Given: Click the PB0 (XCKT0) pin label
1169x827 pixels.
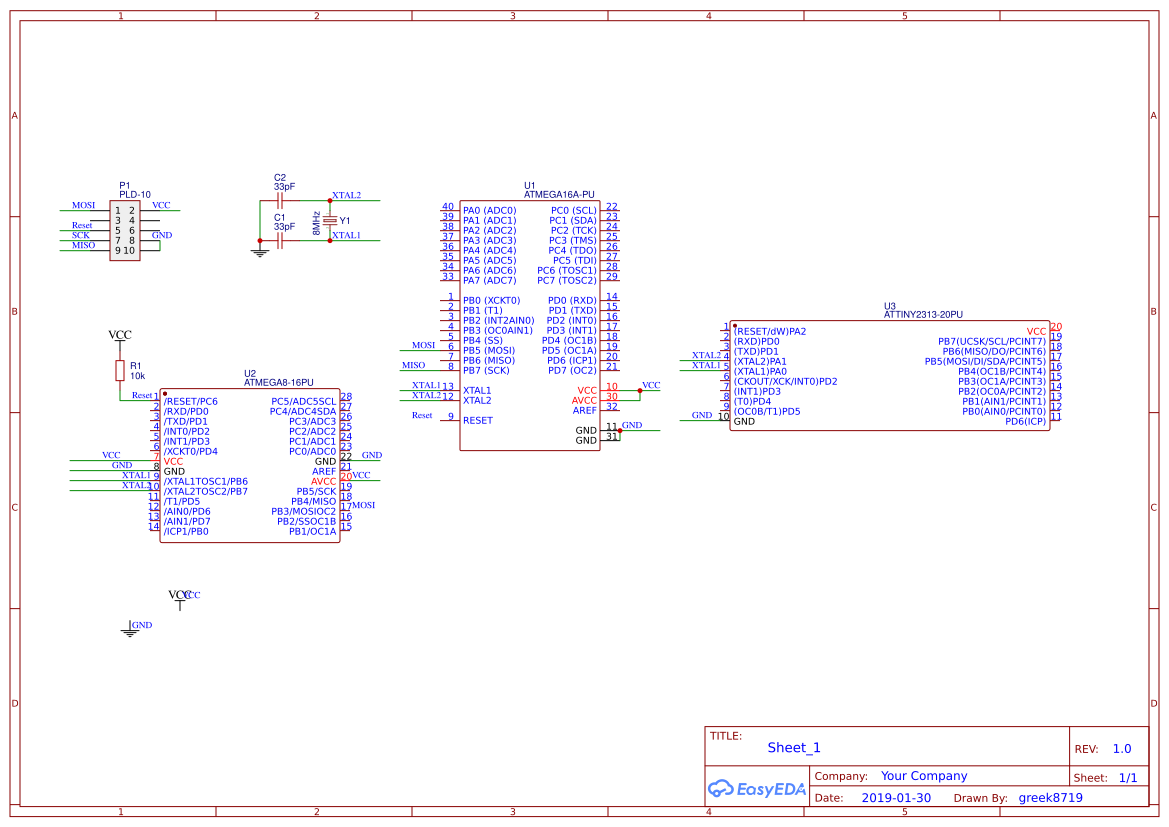Looking at the screenshot, I should pyautogui.click(x=491, y=301).
